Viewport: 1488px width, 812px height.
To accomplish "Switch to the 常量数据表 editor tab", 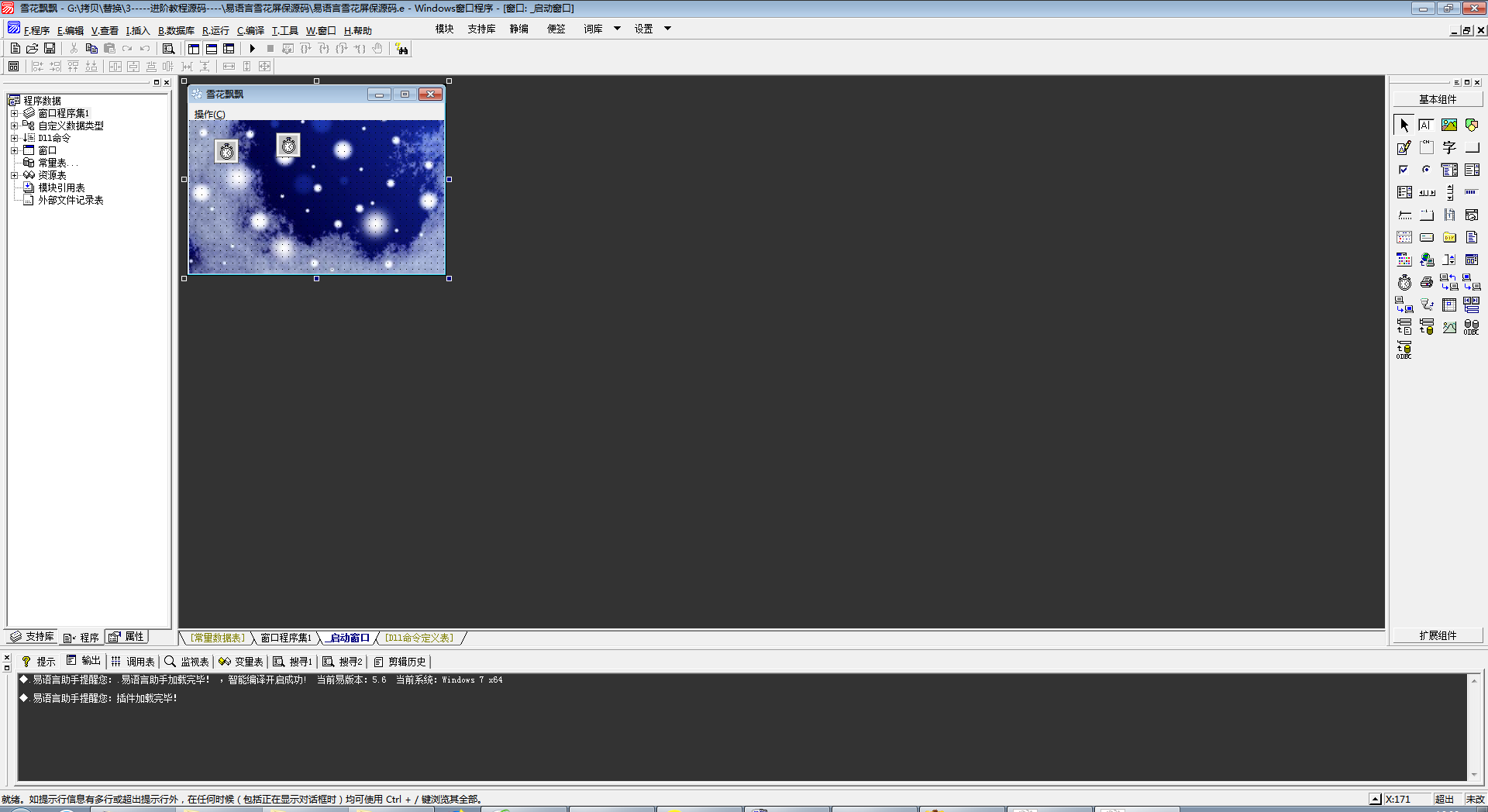I will pos(218,638).
